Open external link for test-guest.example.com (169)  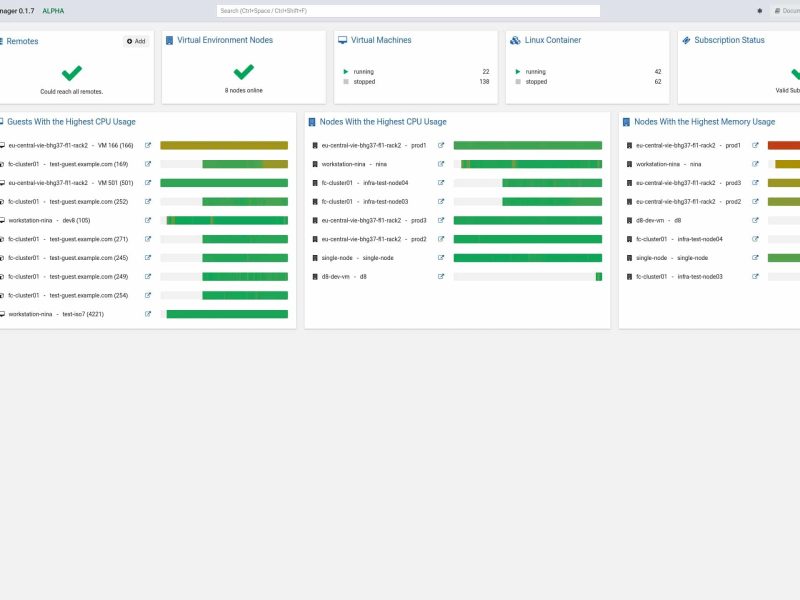click(148, 164)
